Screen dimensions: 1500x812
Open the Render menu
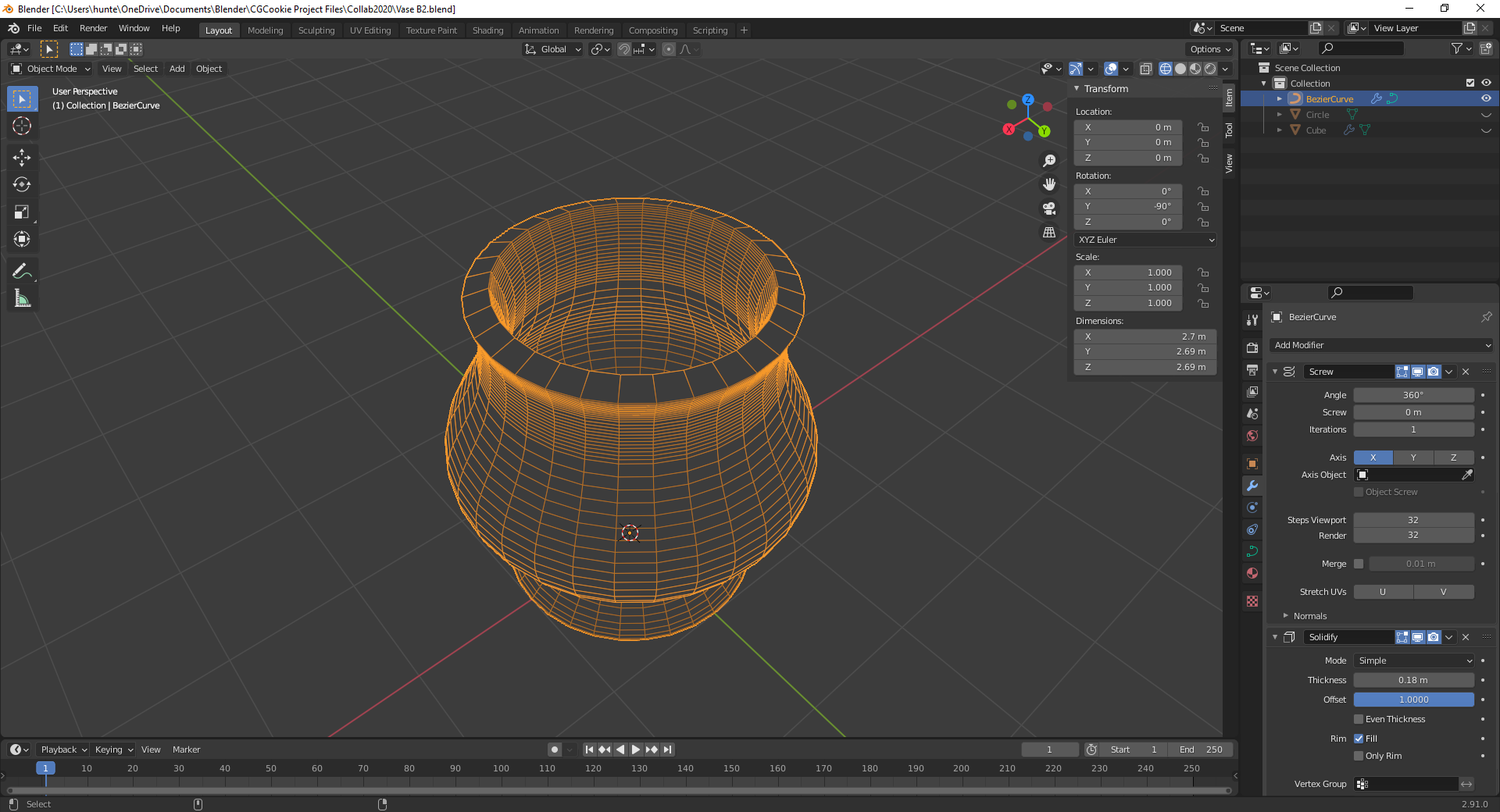point(93,28)
